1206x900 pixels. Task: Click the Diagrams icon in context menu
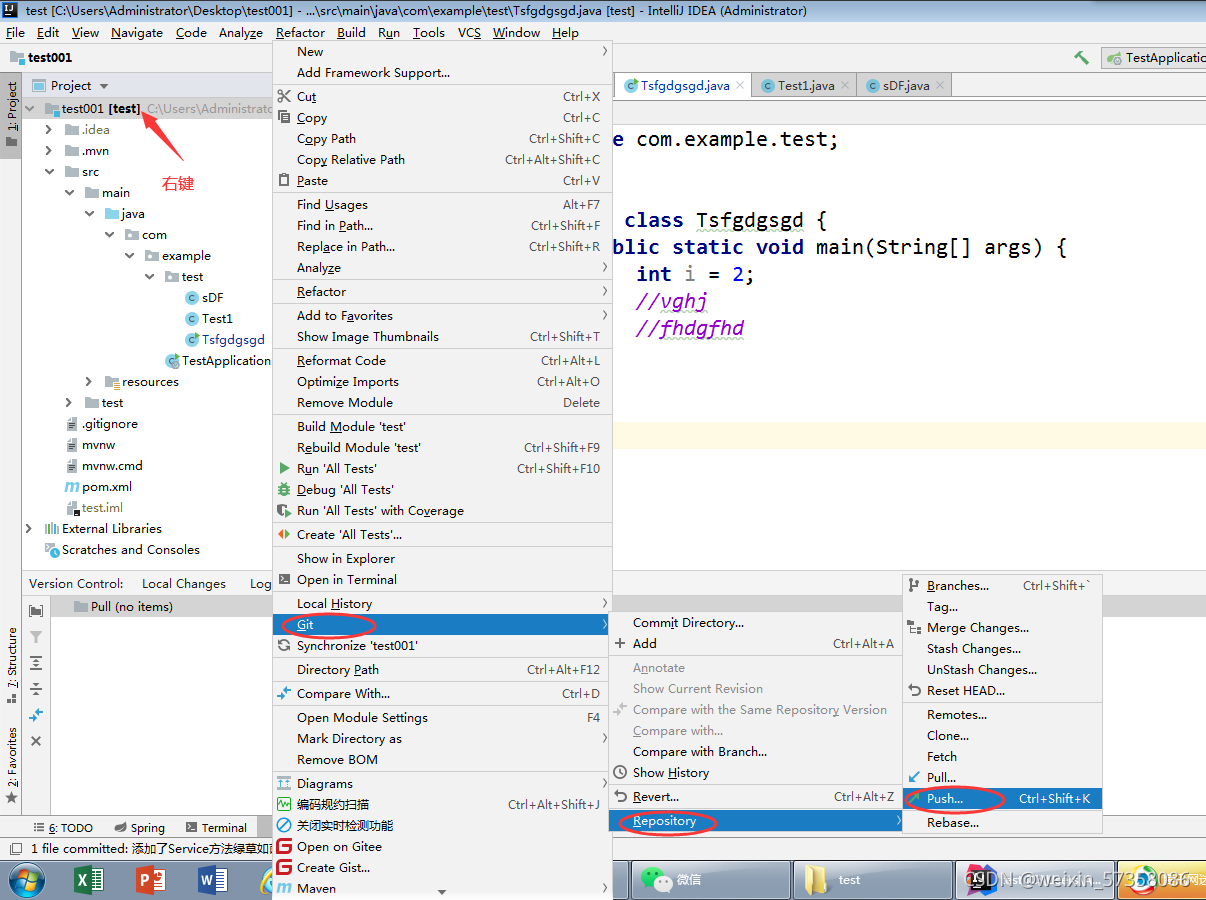(284, 784)
